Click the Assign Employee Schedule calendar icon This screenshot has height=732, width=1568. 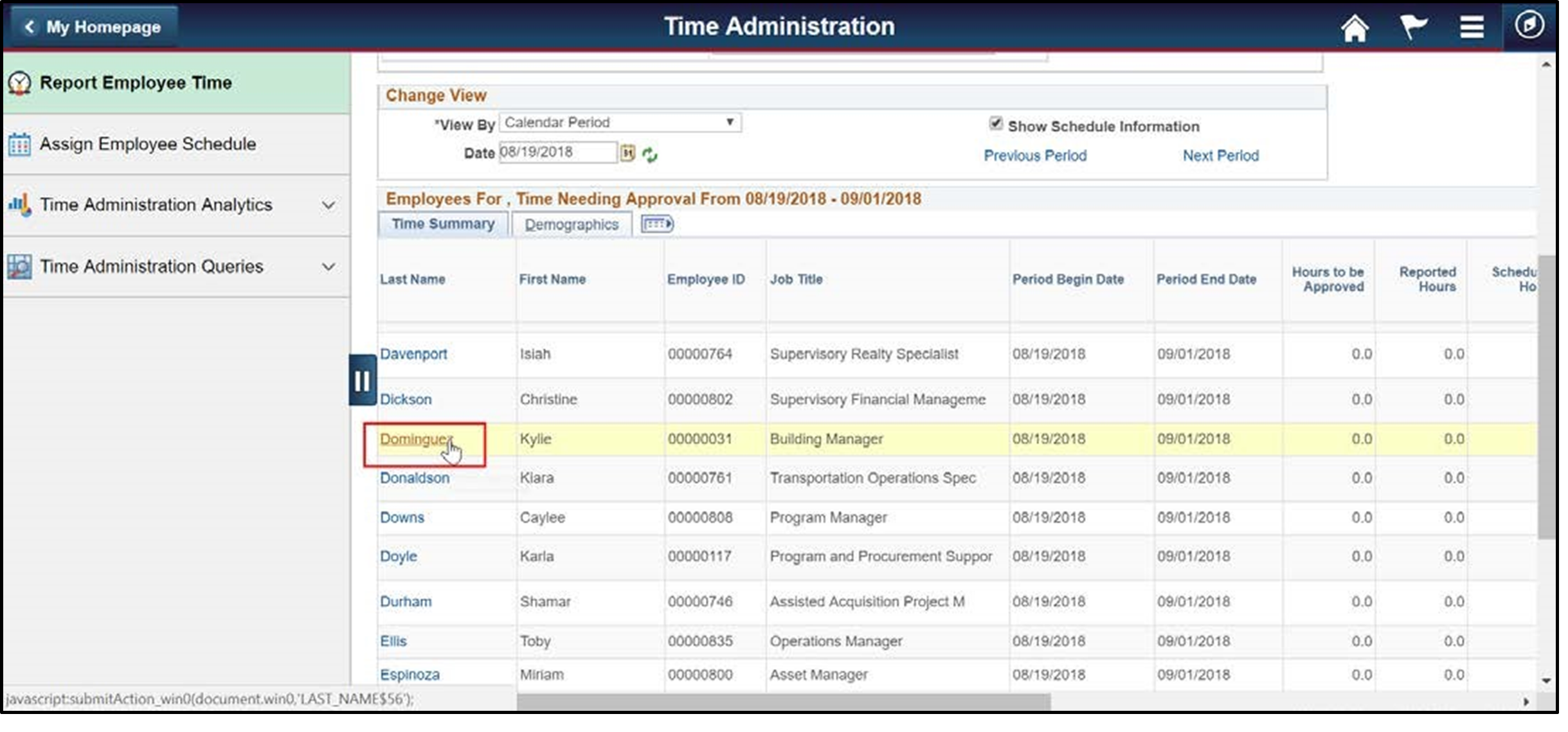click(x=19, y=144)
